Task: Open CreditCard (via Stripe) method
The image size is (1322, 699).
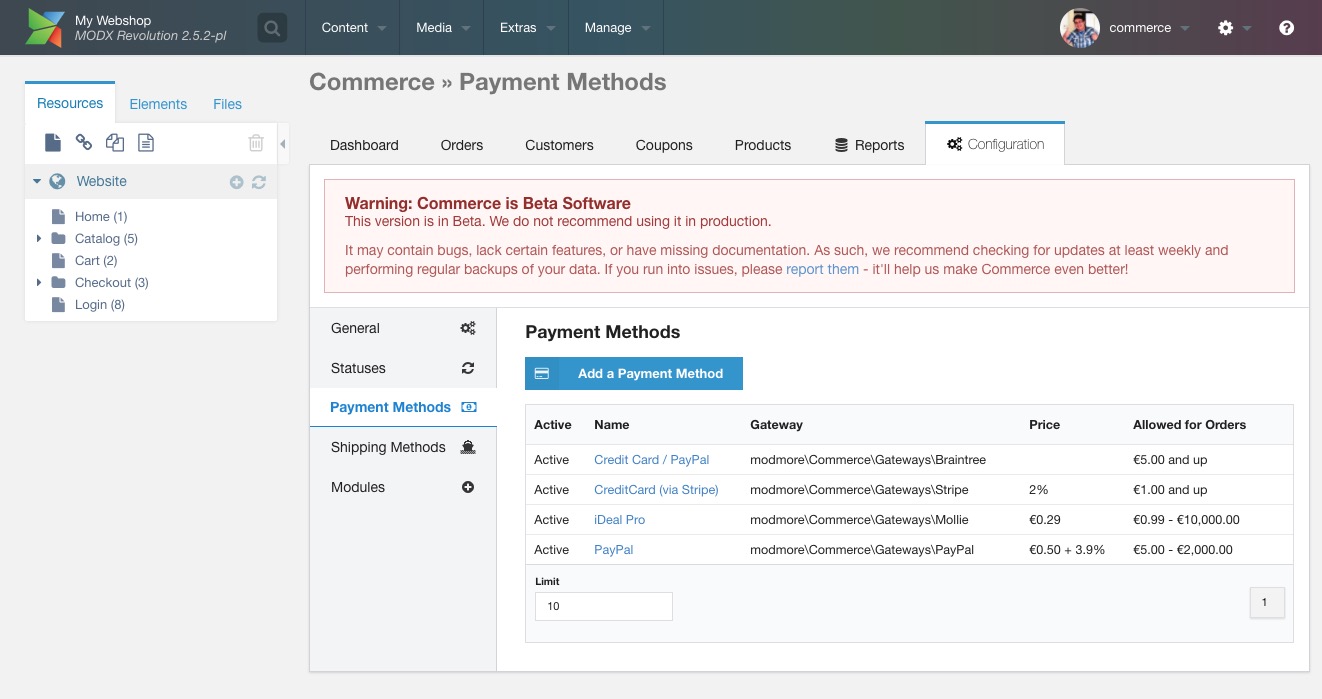Action: click(656, 490)
